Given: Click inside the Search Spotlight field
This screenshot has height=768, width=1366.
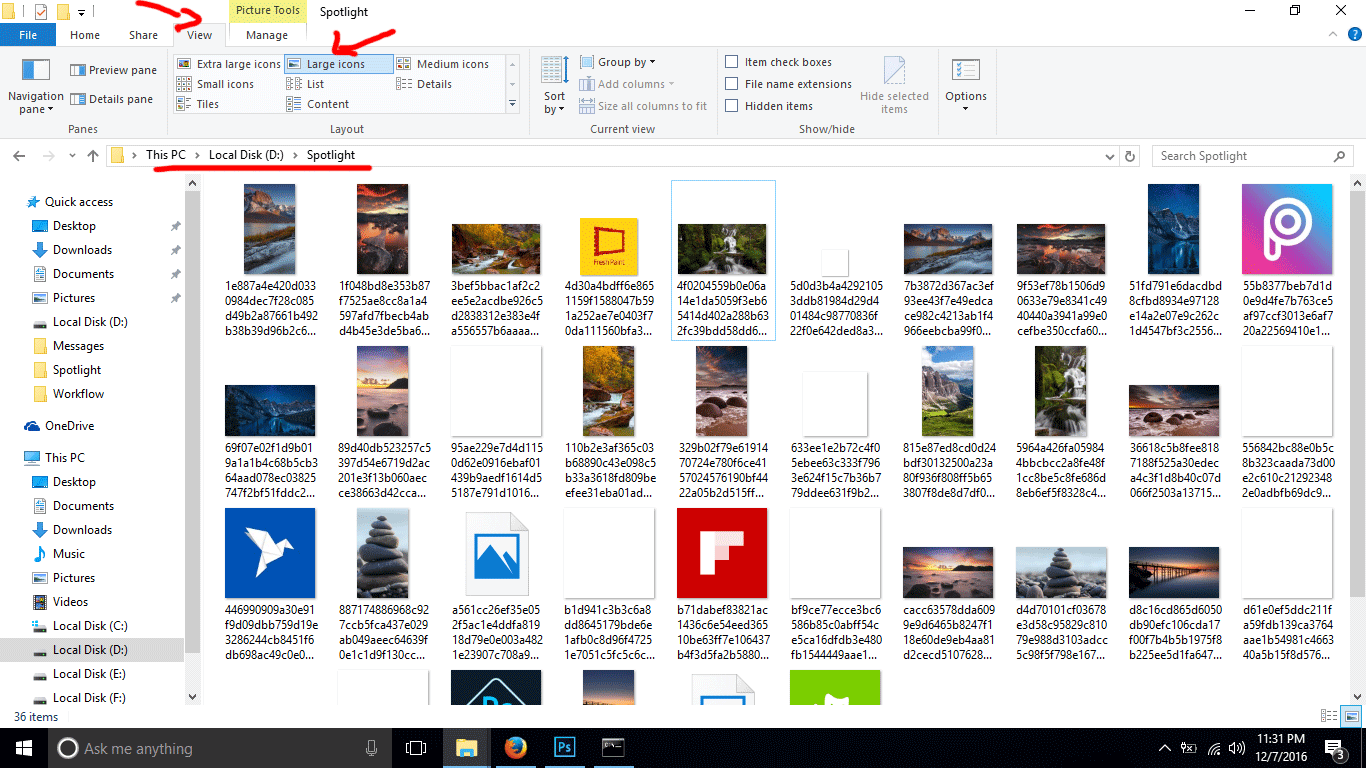Looking at the screenshot, I should [1240, 155].
